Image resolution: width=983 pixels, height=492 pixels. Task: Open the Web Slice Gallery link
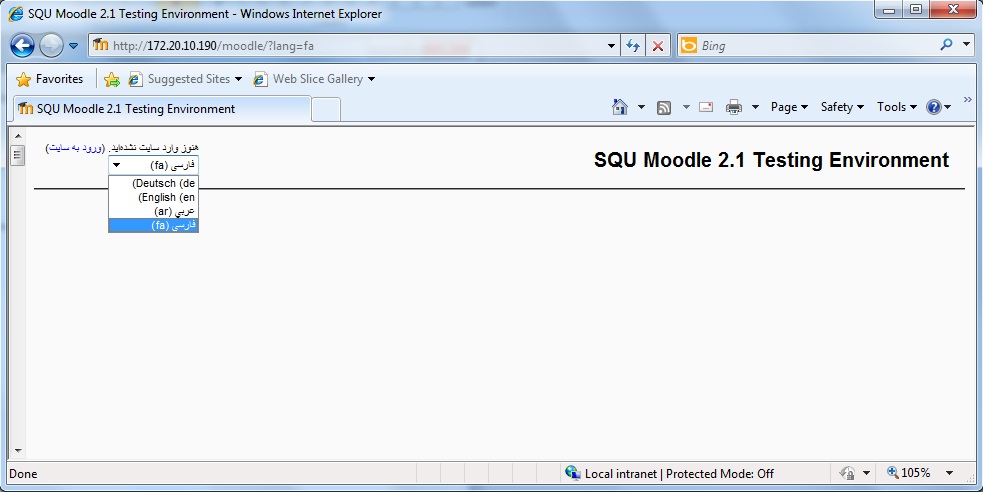pos(314,79)
